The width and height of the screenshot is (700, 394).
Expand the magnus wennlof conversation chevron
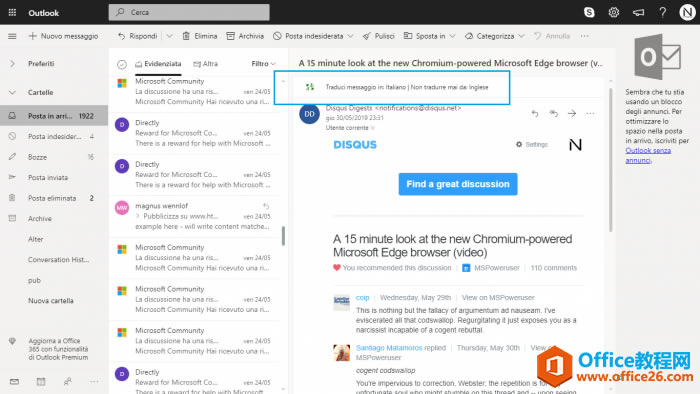point(138,216)
